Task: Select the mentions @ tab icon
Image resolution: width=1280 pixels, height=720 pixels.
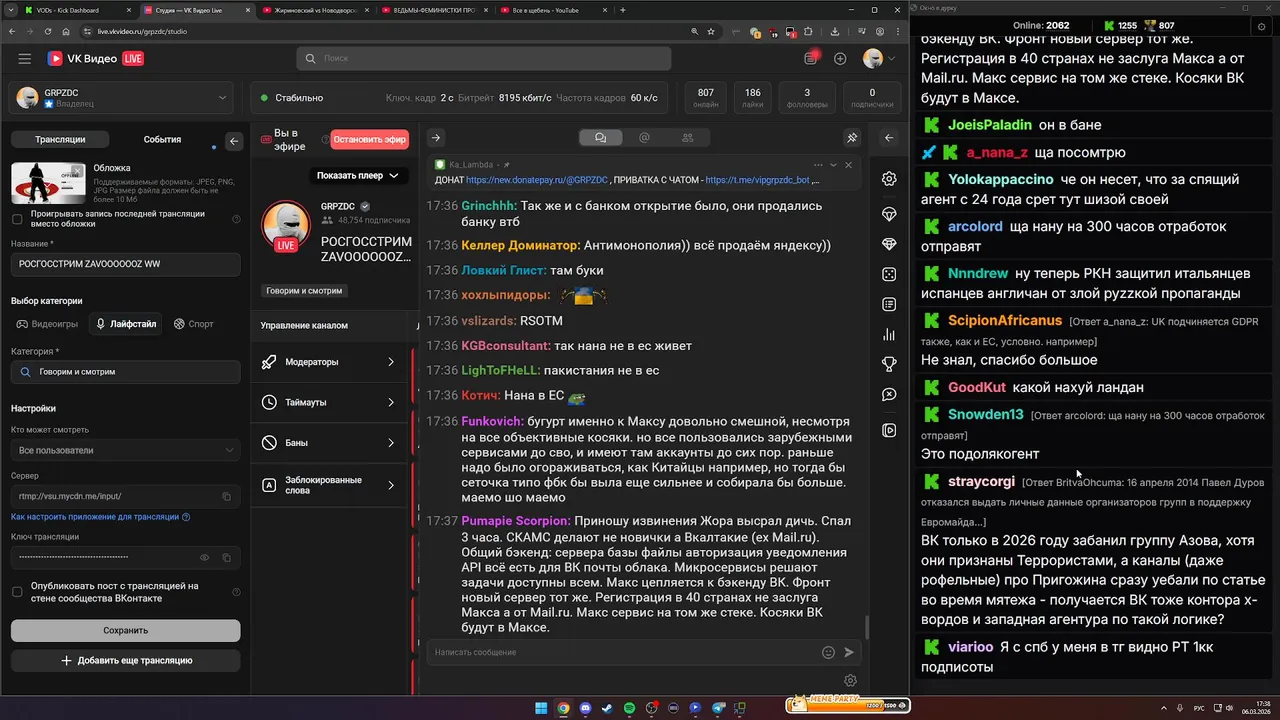Action: point(644,138)
